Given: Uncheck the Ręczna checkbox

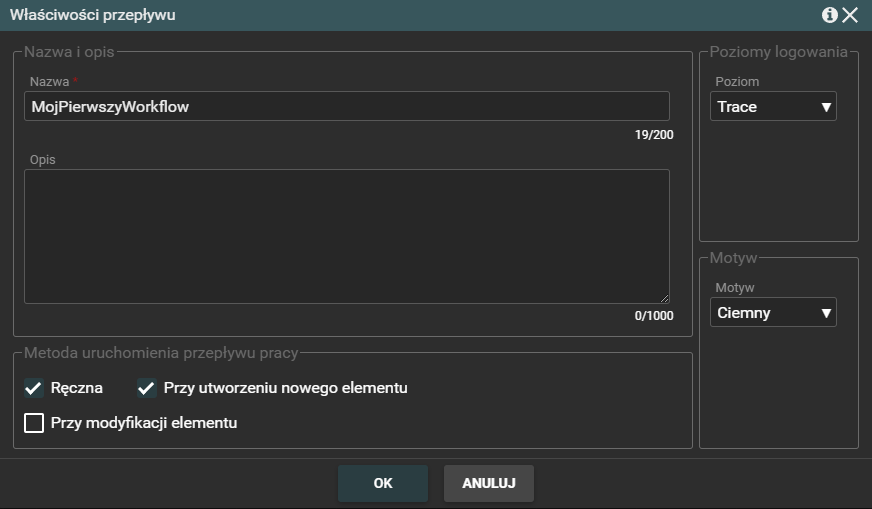Looking at the screenshot, I should click(34, 388).
